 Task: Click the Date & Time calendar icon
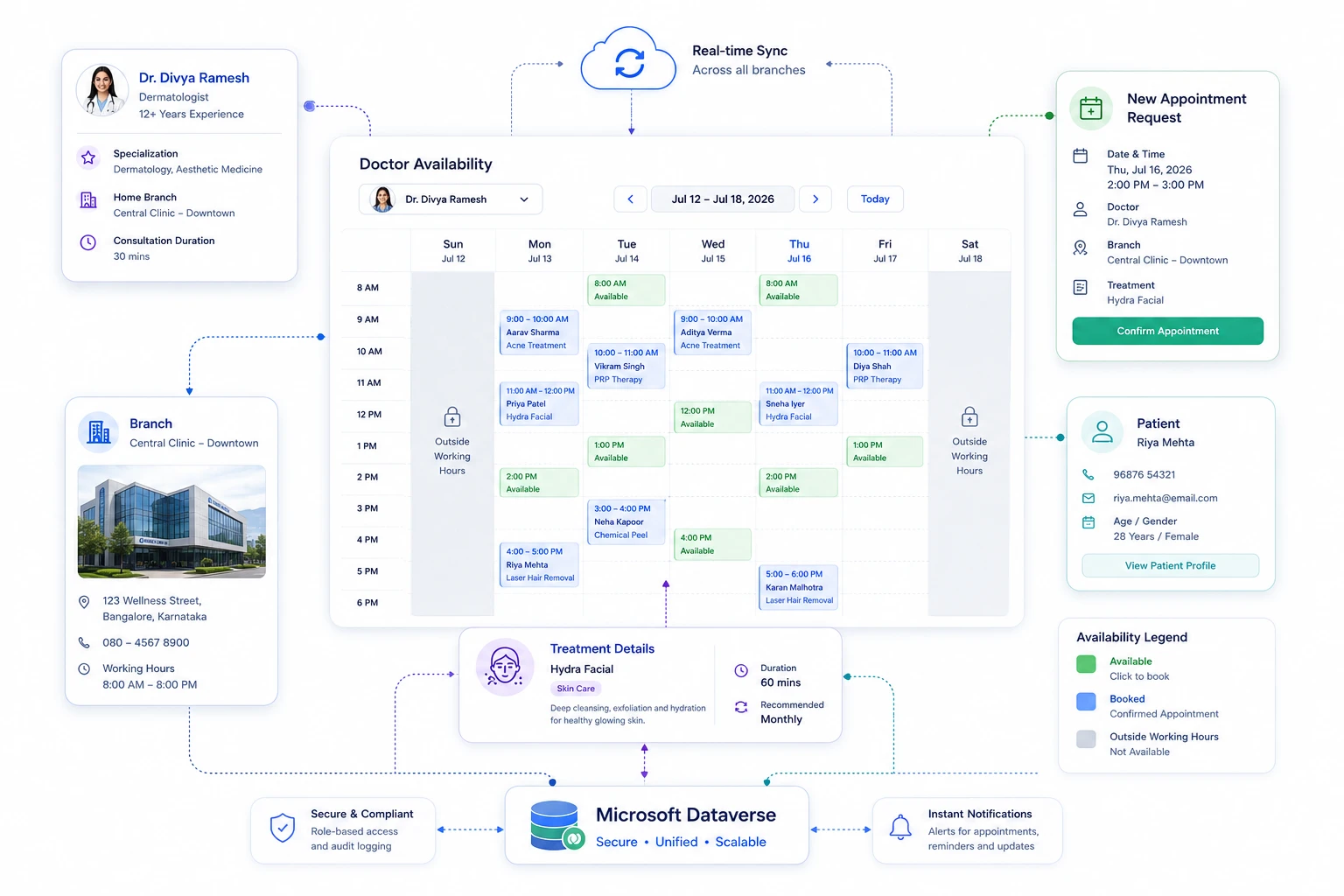[x=1081, y=156]
